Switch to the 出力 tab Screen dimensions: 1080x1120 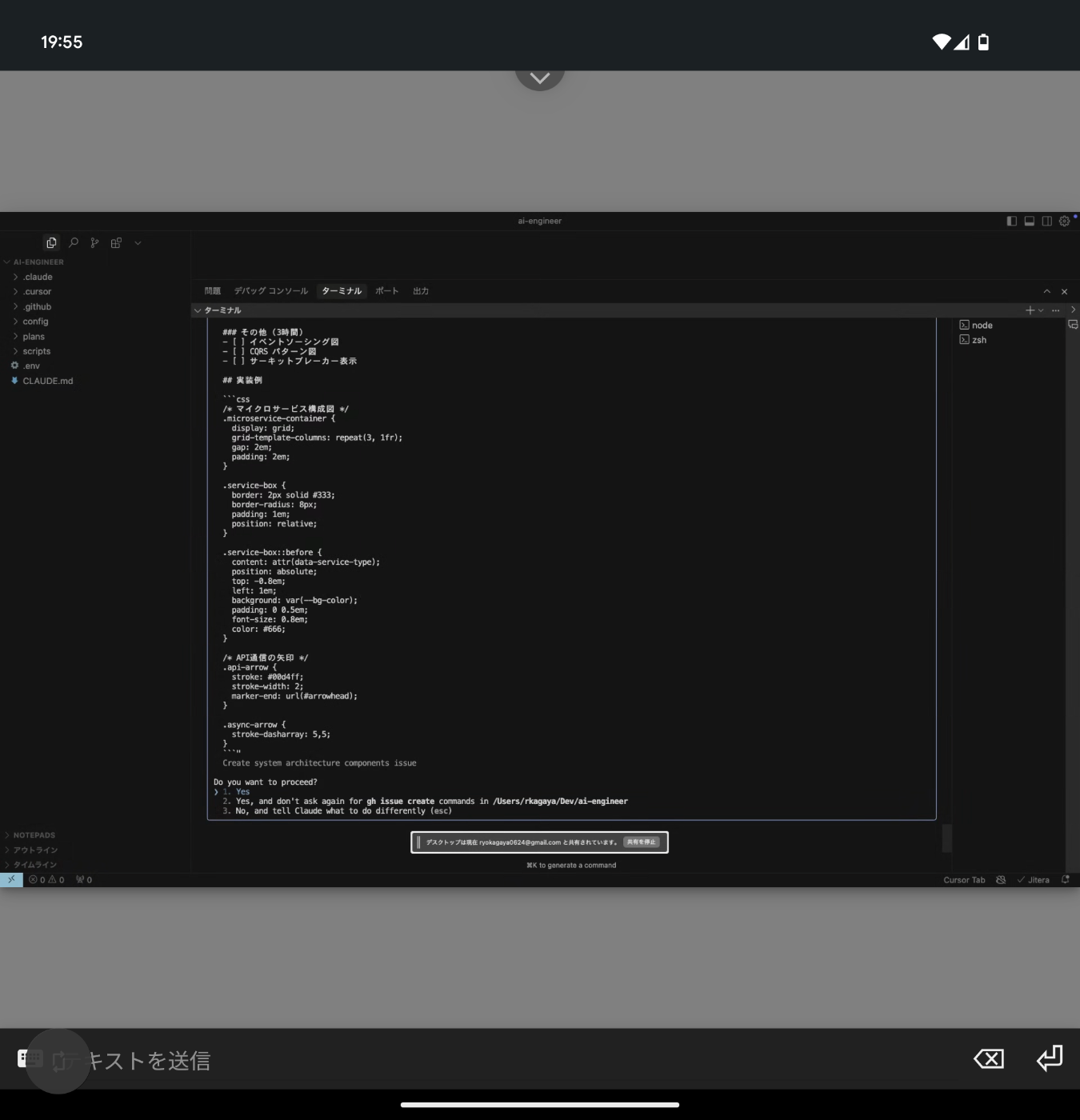tap(421, 291)
